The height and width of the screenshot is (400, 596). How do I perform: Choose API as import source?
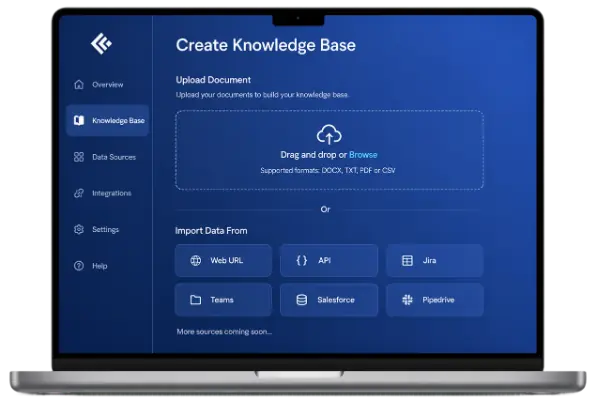(x=329, y=260)
